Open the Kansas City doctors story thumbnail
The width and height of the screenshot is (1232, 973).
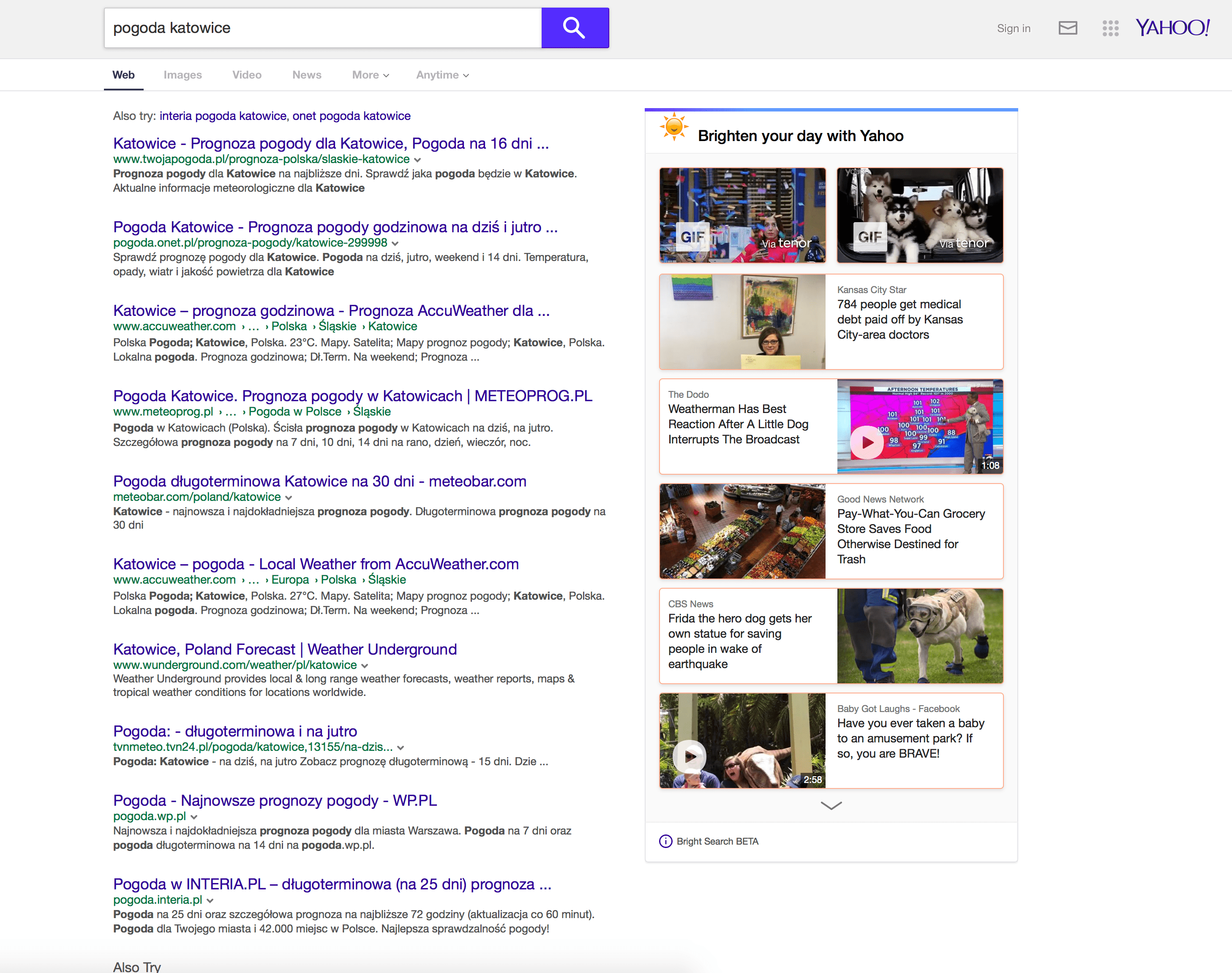click(742, 322)
